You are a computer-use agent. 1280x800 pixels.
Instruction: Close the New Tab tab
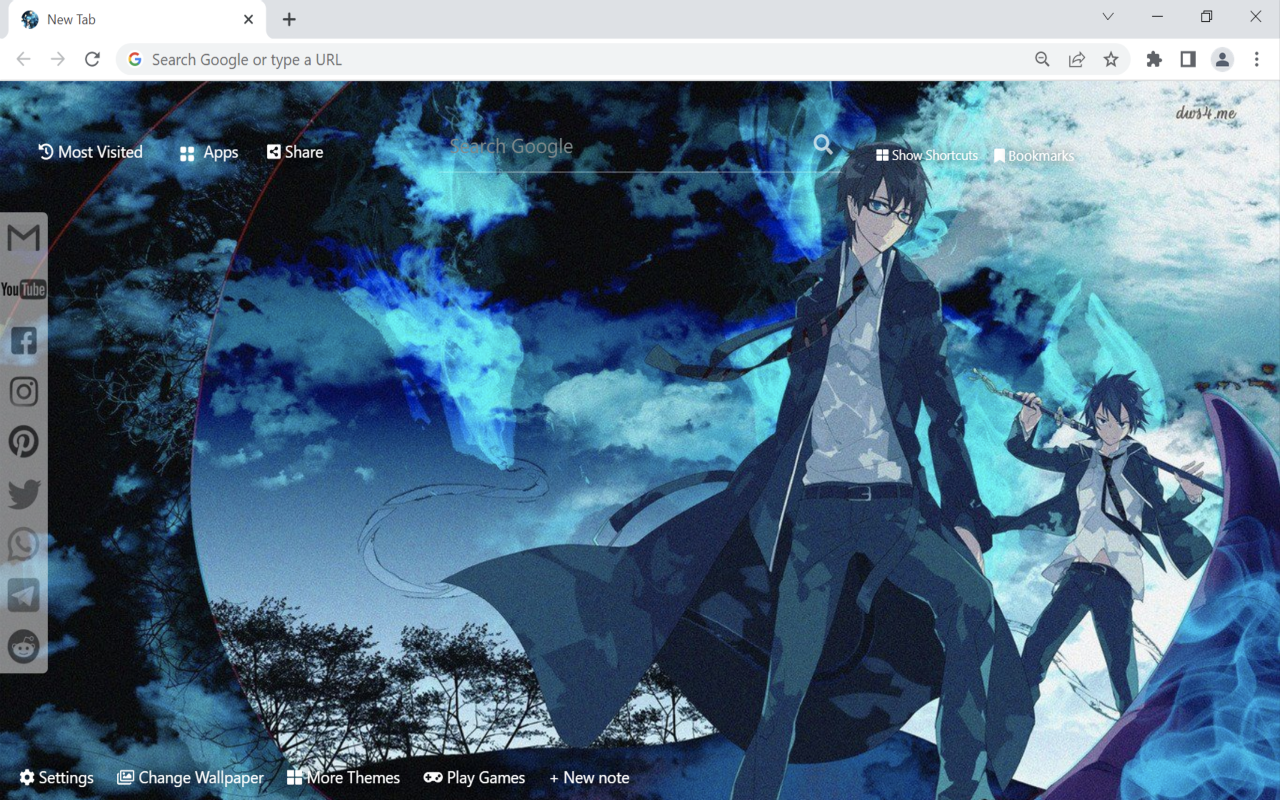tap(248, 19)
